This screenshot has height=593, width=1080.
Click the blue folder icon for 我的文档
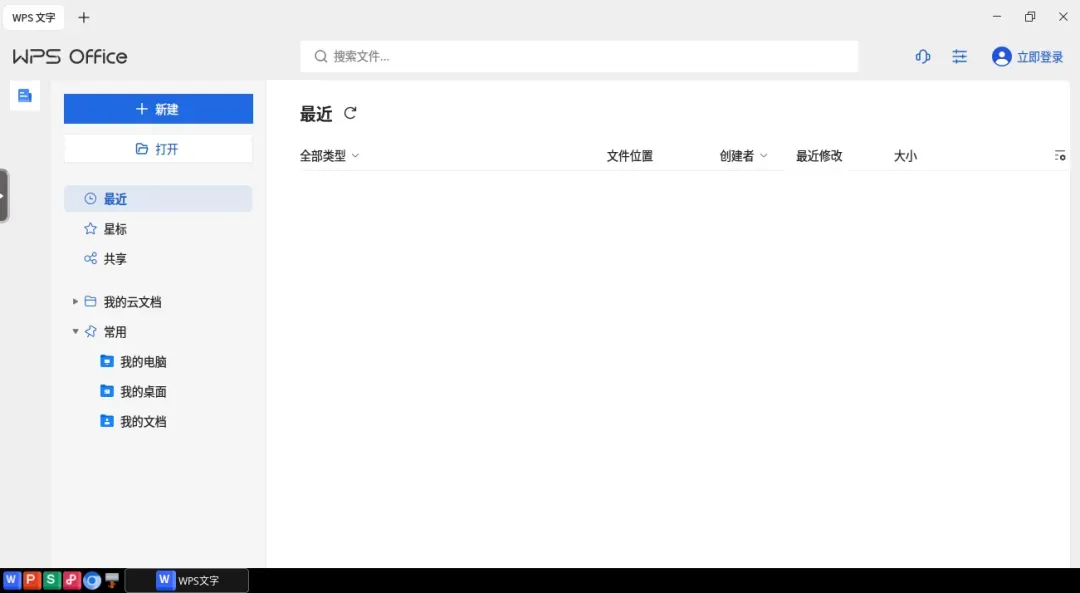click(107, 421)
